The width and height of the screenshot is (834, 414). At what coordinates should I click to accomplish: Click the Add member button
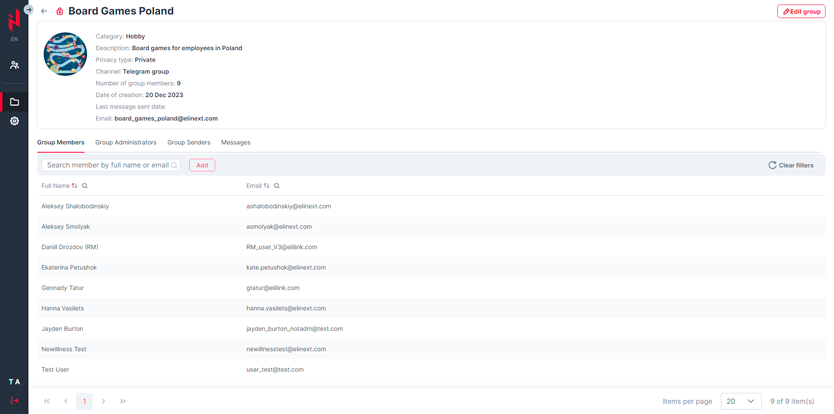(x=202, y=165)
